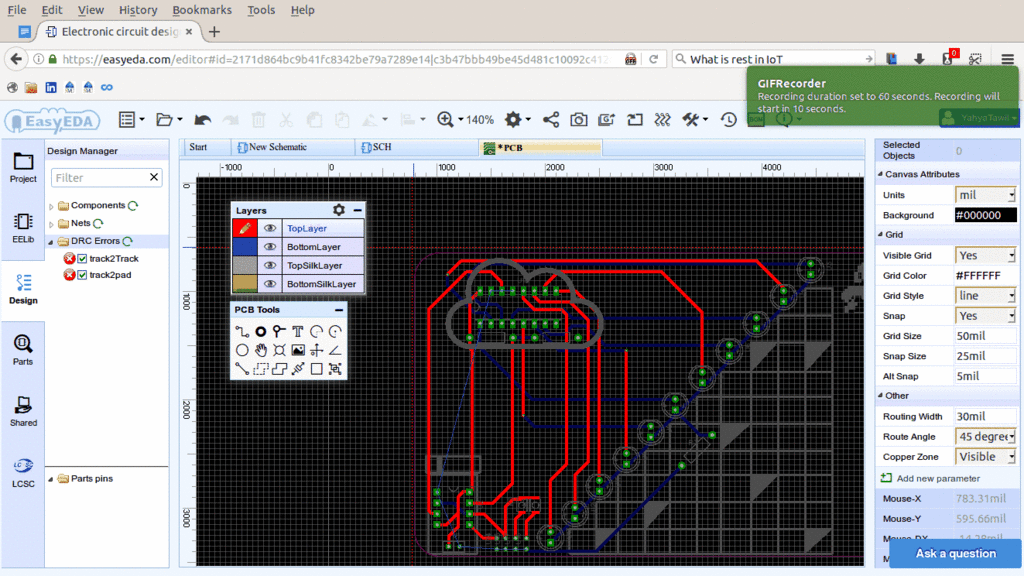Pick the Text tool from PCB Tools
This screenshot has width=1024, height=576.
[298, 331]
